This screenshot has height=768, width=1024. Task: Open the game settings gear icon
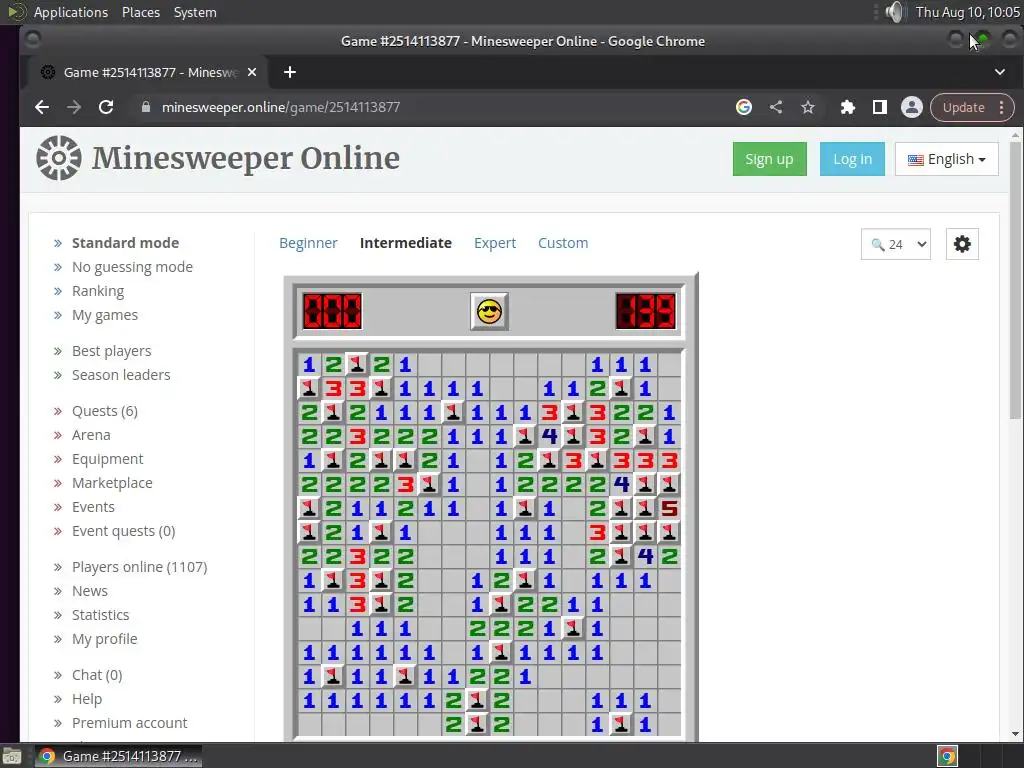click(x=962, y=244)
